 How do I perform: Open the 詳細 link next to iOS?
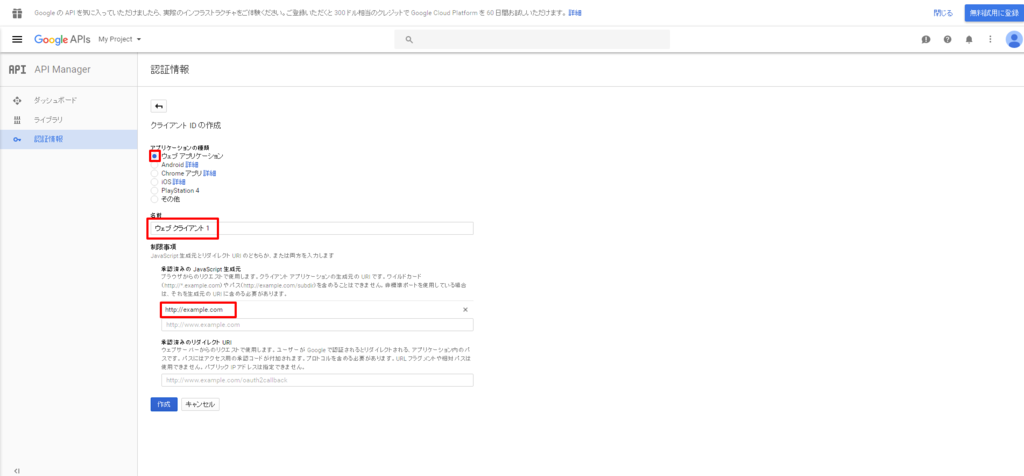[179, 182]
